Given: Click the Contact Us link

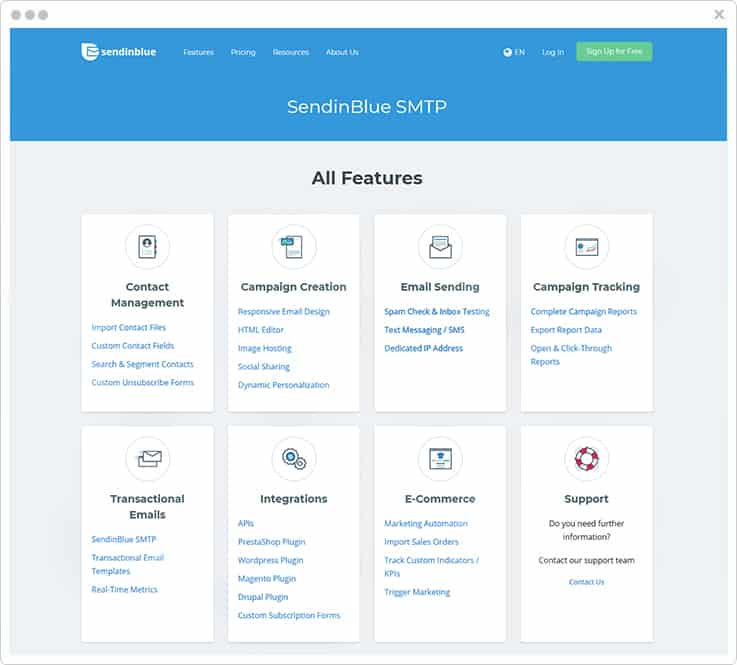Looking at the screenshot, I should (x=587, y=582).
